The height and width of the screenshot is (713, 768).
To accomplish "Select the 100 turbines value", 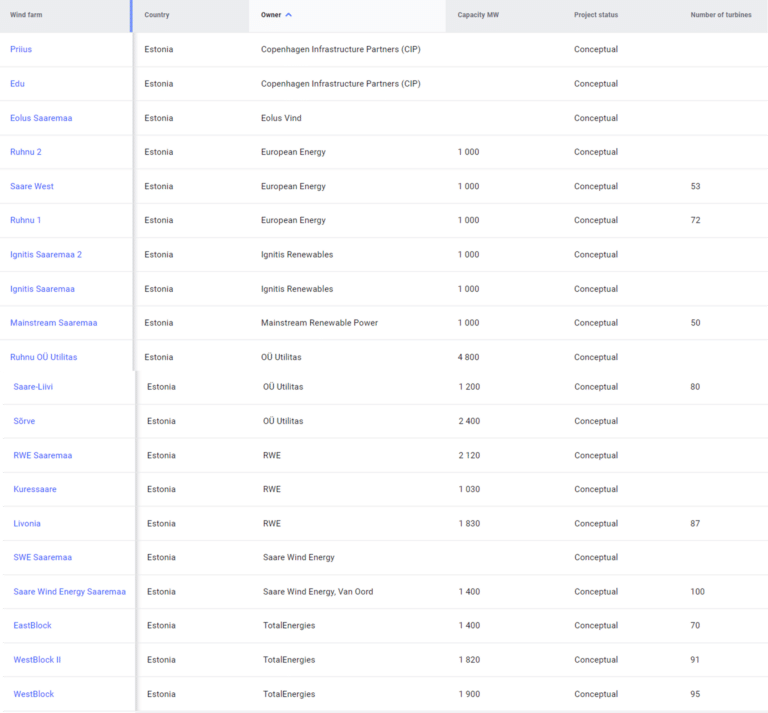I will [x=697, y=592].
